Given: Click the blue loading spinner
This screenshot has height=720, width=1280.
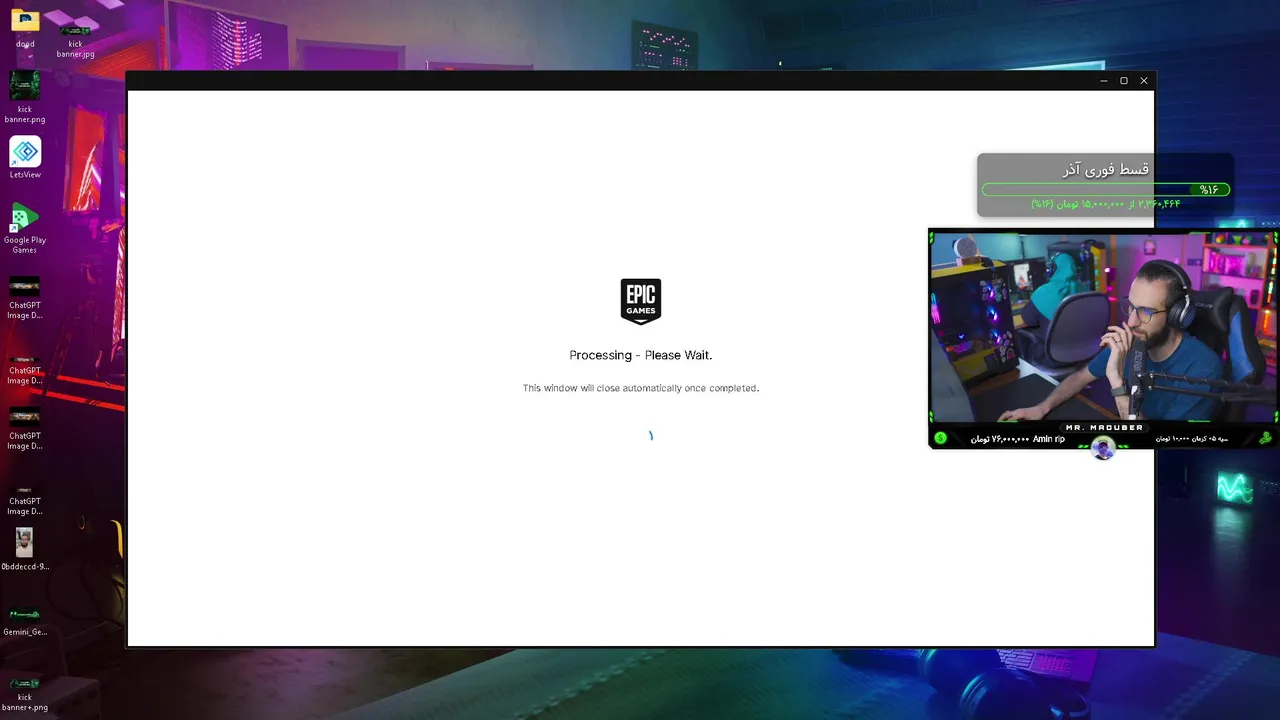Looking at the screenshot, I should (651, 435).
